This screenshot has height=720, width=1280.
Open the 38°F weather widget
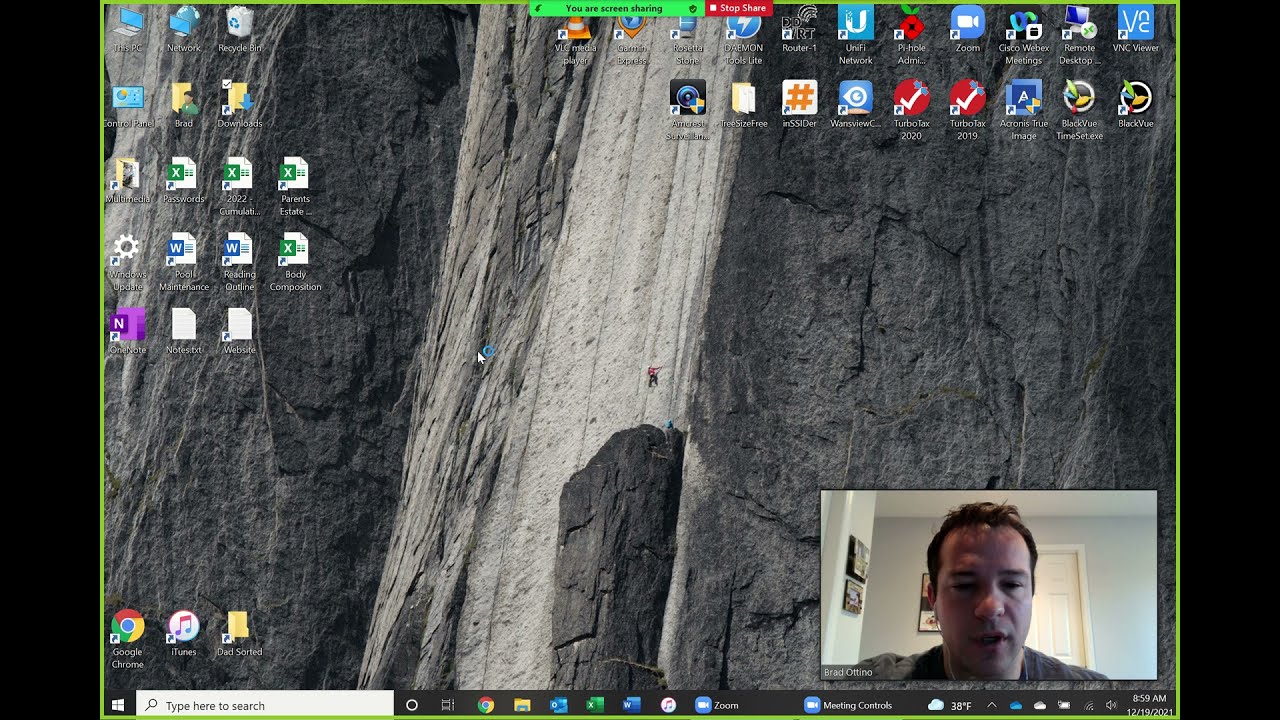pyautogui.click(x=950, y=705)
